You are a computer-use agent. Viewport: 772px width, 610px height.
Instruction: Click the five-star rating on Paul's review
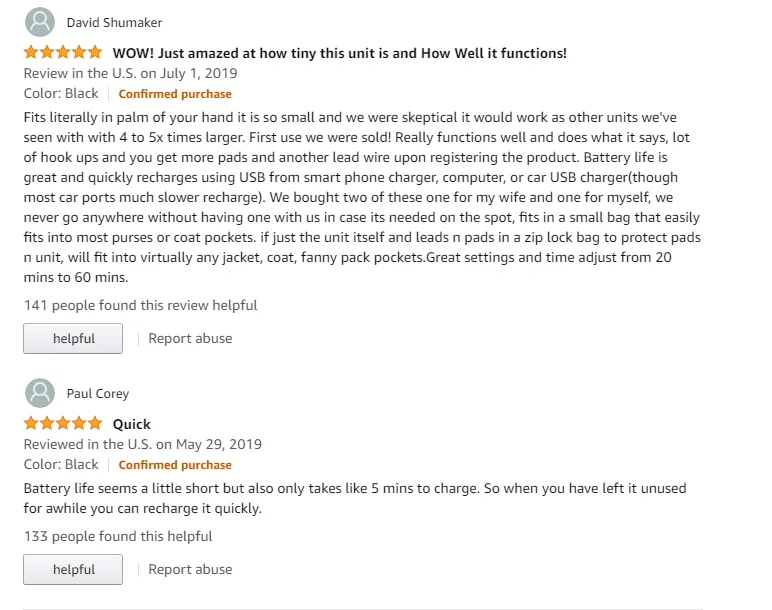click(x=63, y=423)
